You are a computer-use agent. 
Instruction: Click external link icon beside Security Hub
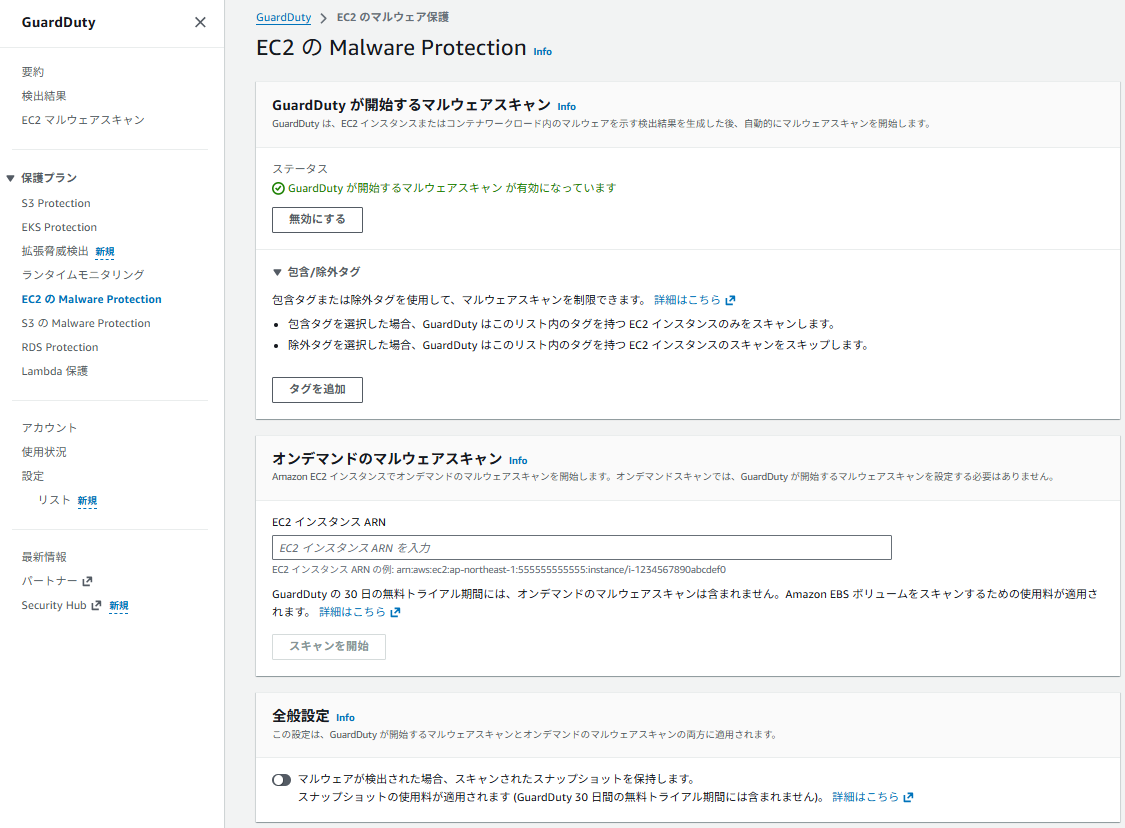[96, 605]
